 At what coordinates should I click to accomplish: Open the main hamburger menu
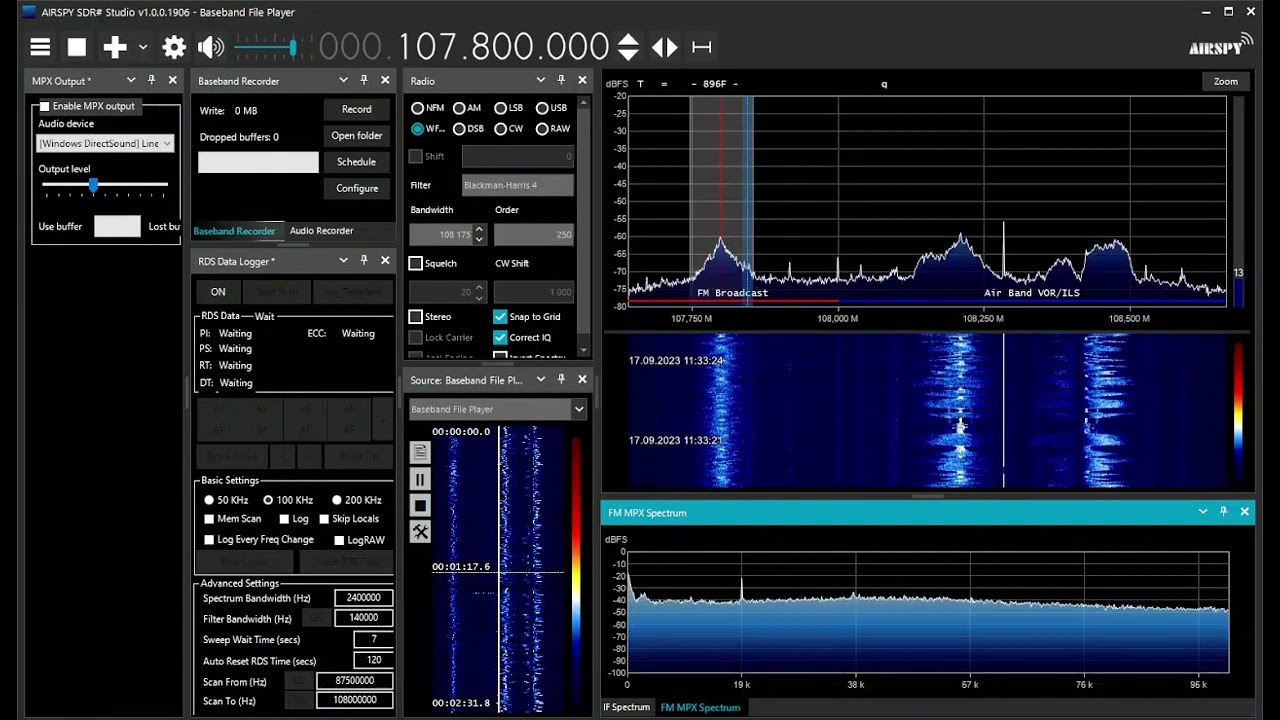click(40, 47)
